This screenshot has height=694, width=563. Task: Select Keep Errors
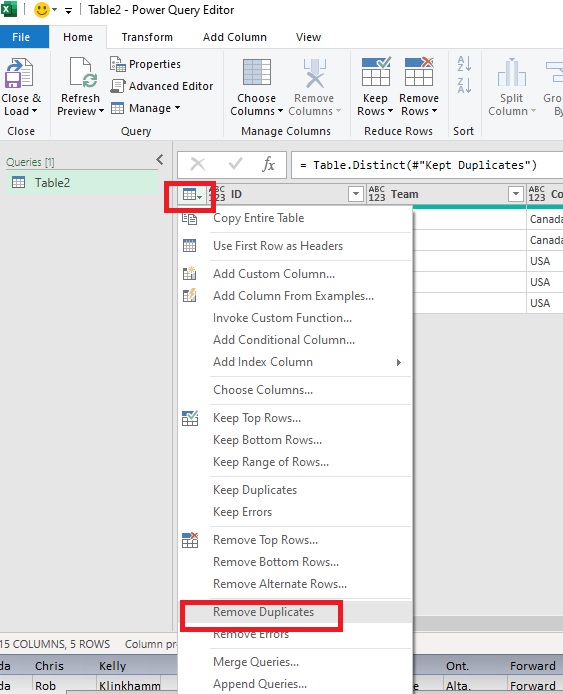point(295,513)
